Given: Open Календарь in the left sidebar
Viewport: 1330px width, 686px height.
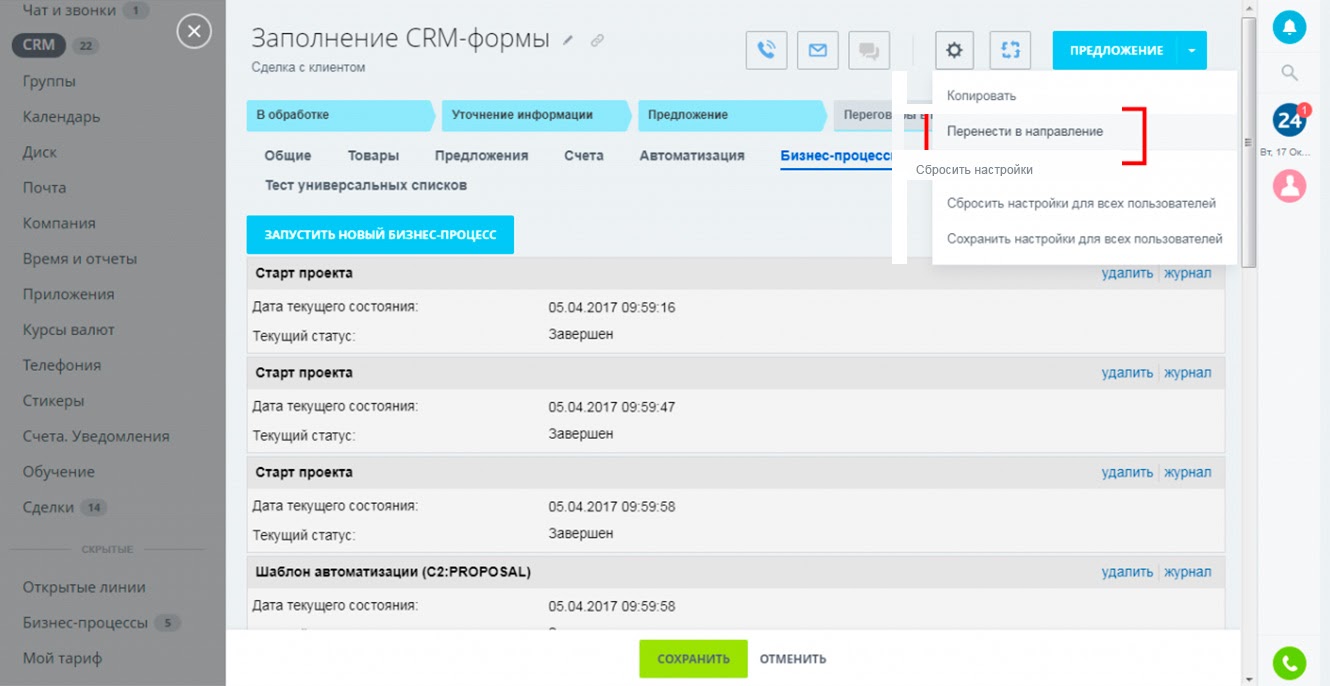Looking at the screenshot, I should coord(61,117).
